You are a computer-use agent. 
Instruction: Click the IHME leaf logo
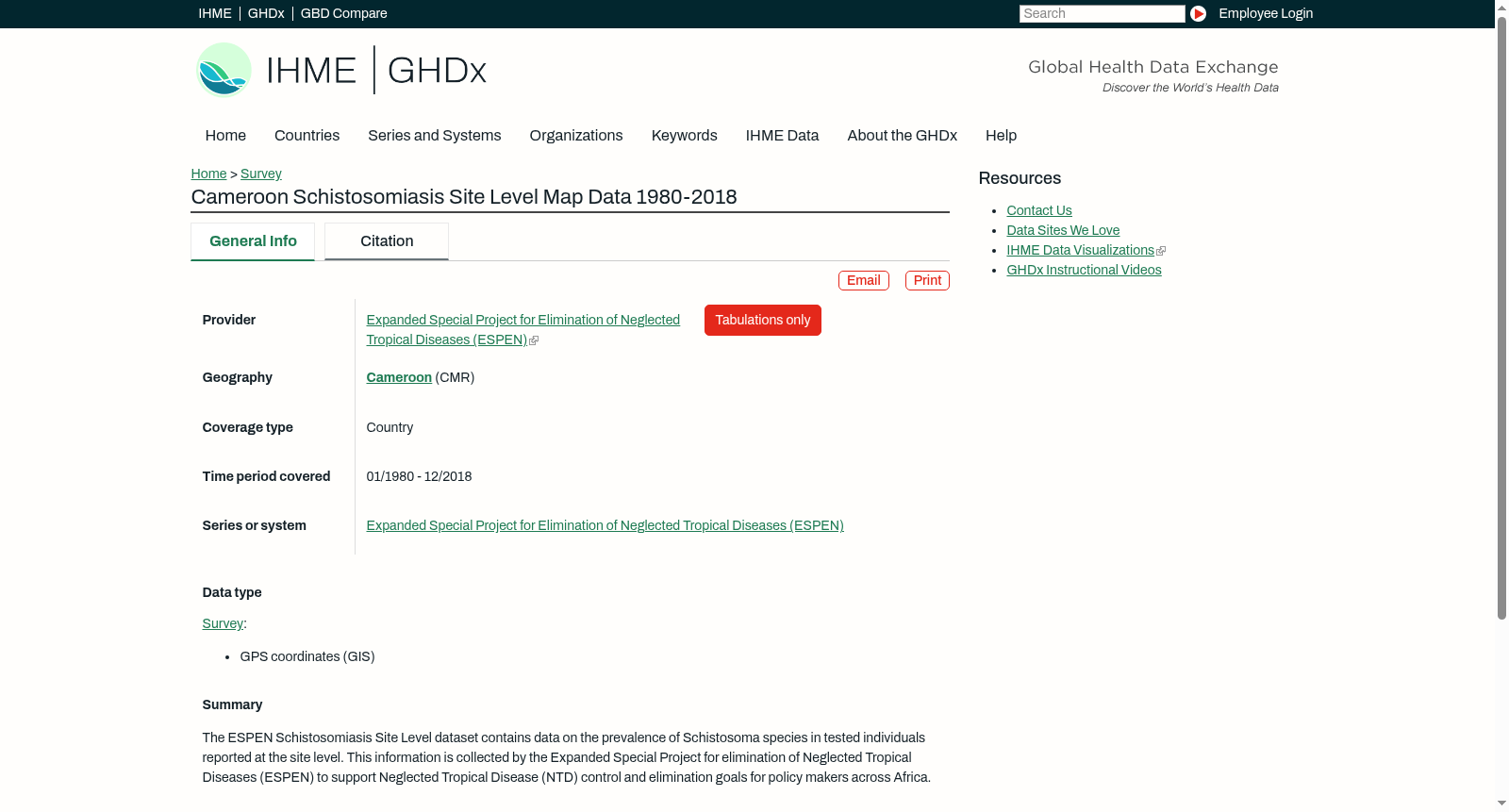click(224, 70)
